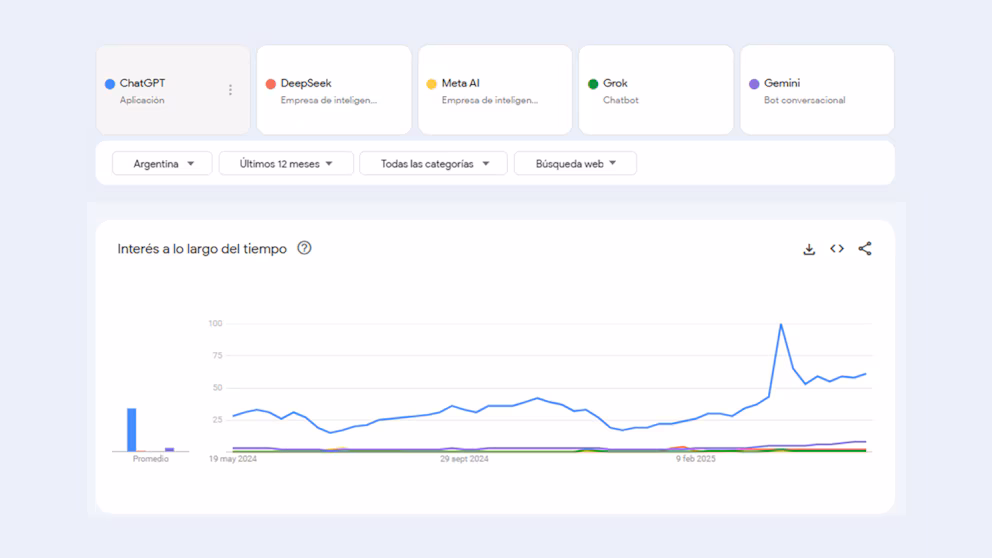Click the green Grok color dot

pyautogui.click(x=593, y=84)
